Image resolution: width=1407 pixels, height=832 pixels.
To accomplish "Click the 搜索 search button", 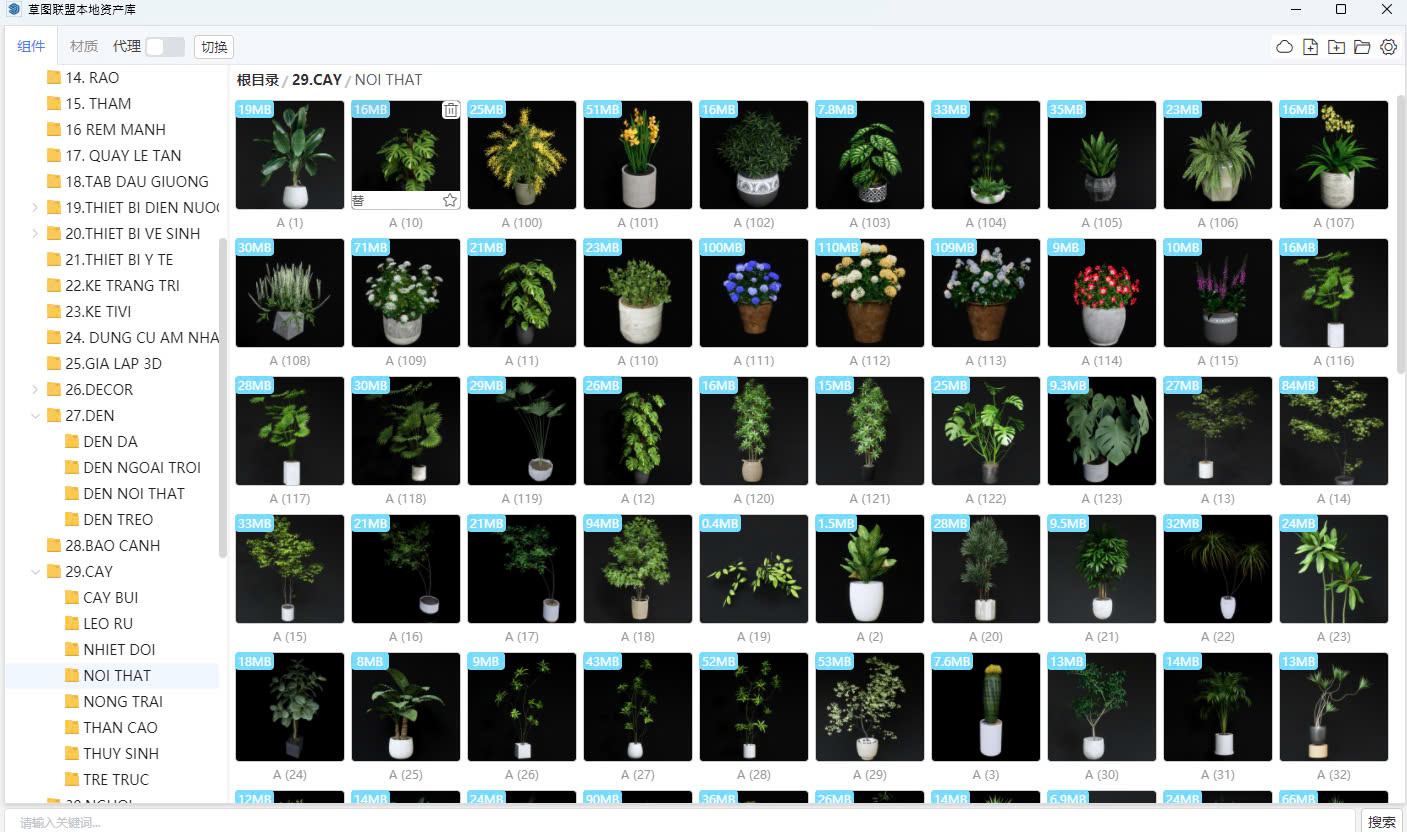I will pyautogui.click(x=1382, y=822).
